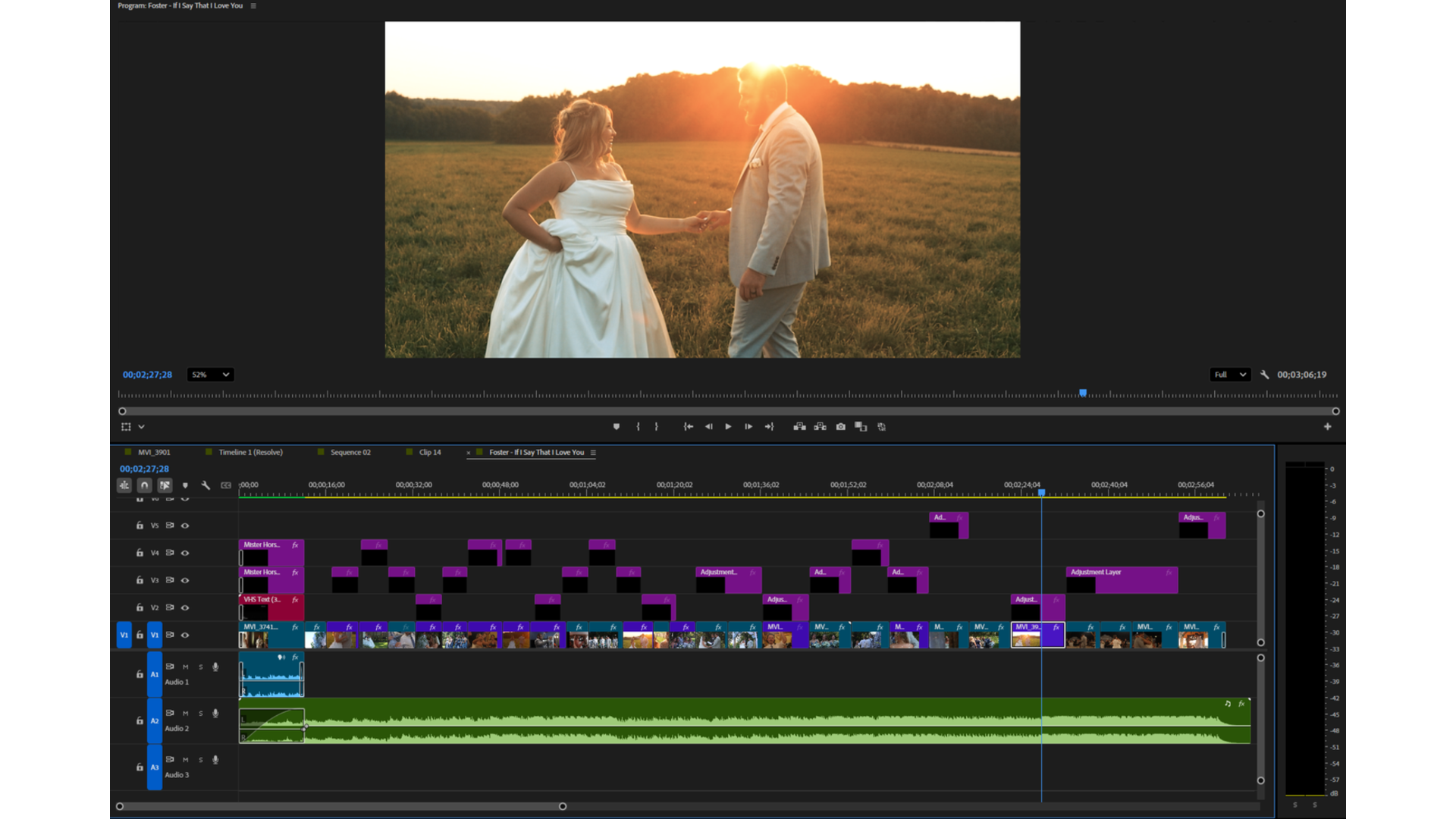This screenshot has width=1456, height=819.
Task: Switch to Timeline 1 (Resolve) tab
Action: coord(250,453)
